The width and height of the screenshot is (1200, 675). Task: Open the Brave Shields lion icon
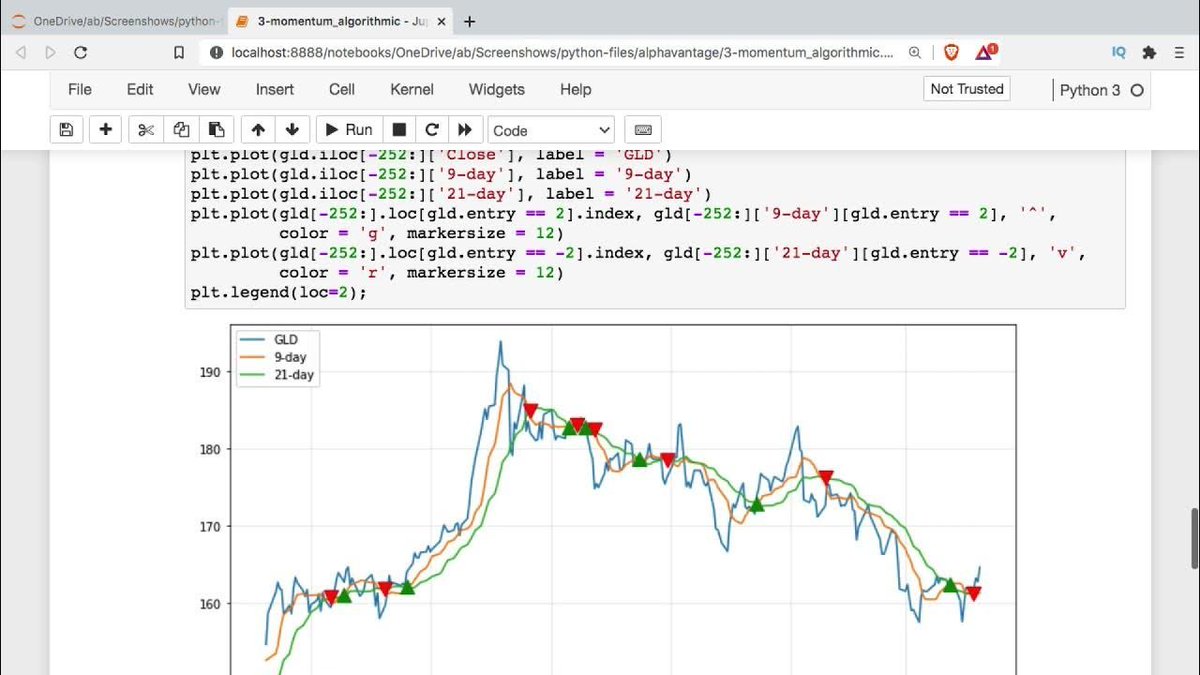tap(951, 52)
